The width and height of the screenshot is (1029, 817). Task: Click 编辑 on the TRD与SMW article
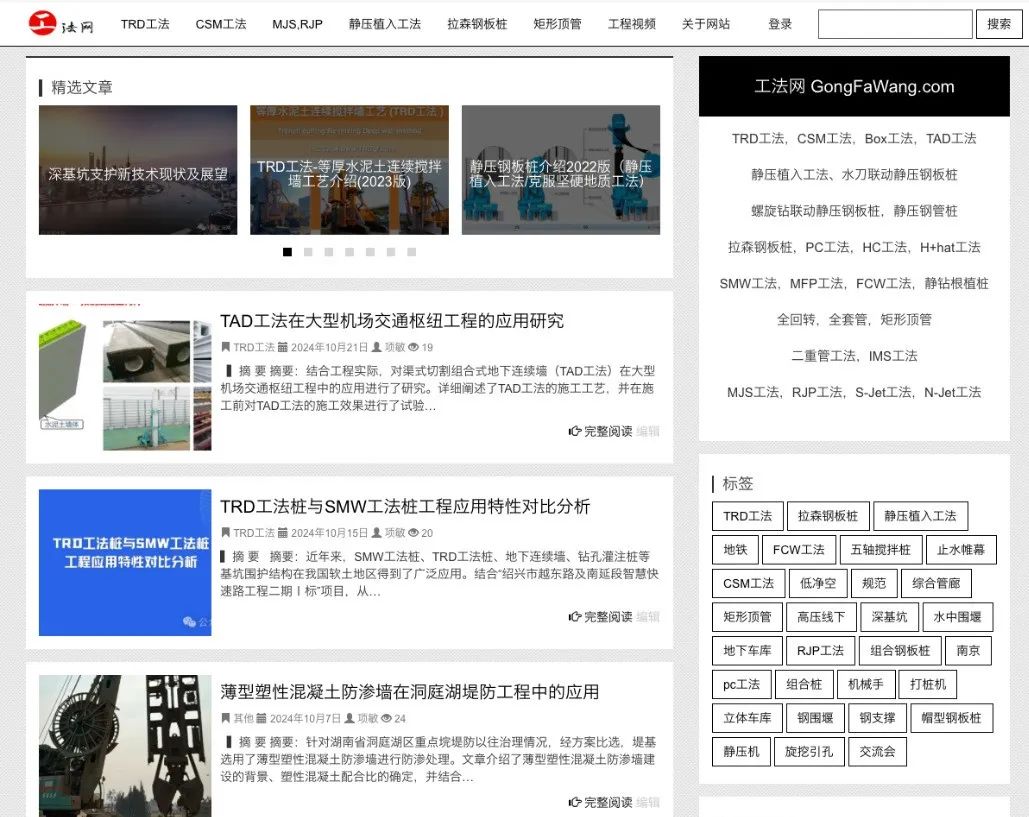click(x=648, y=617)
